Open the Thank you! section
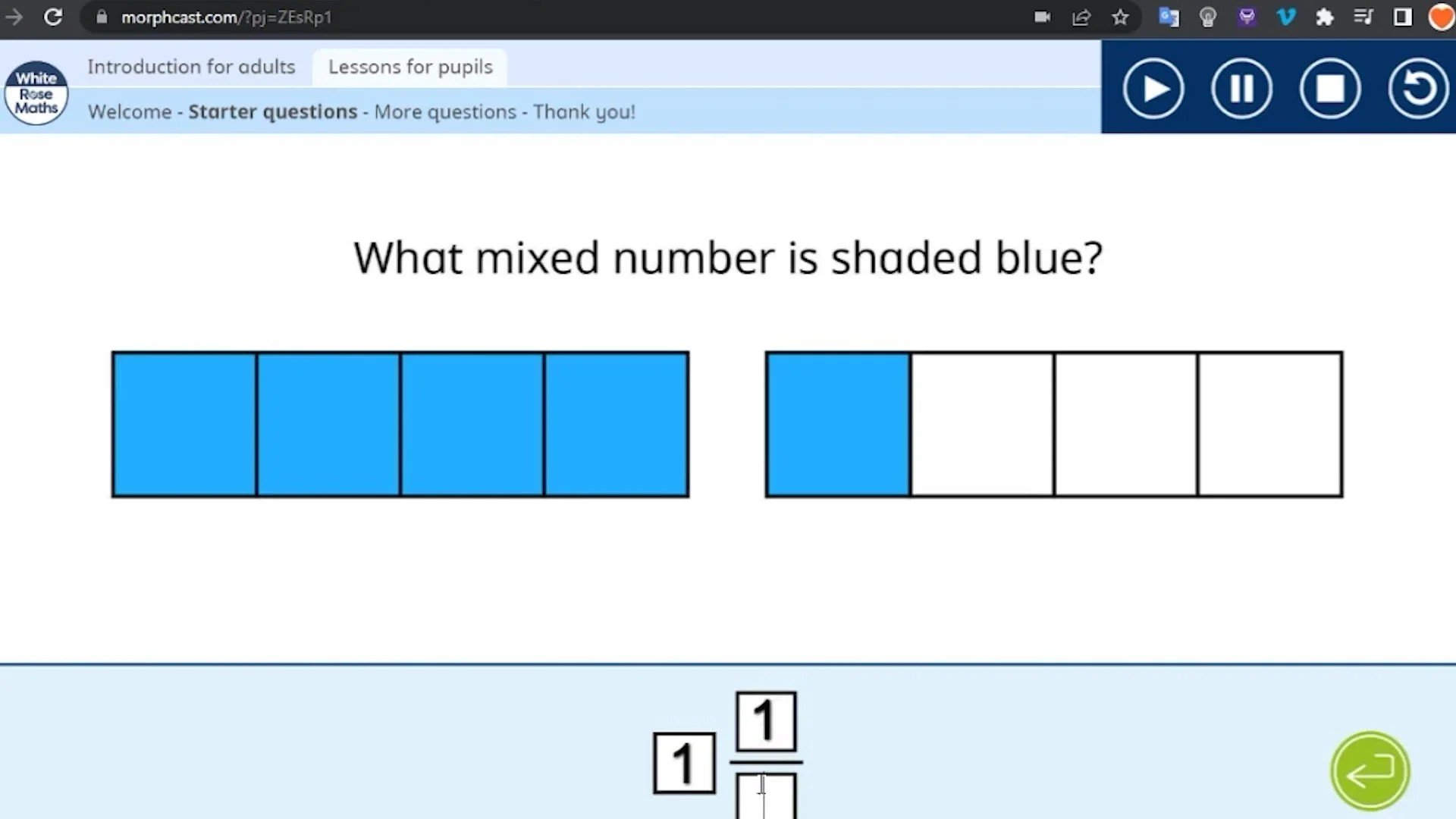 (584, 111)
